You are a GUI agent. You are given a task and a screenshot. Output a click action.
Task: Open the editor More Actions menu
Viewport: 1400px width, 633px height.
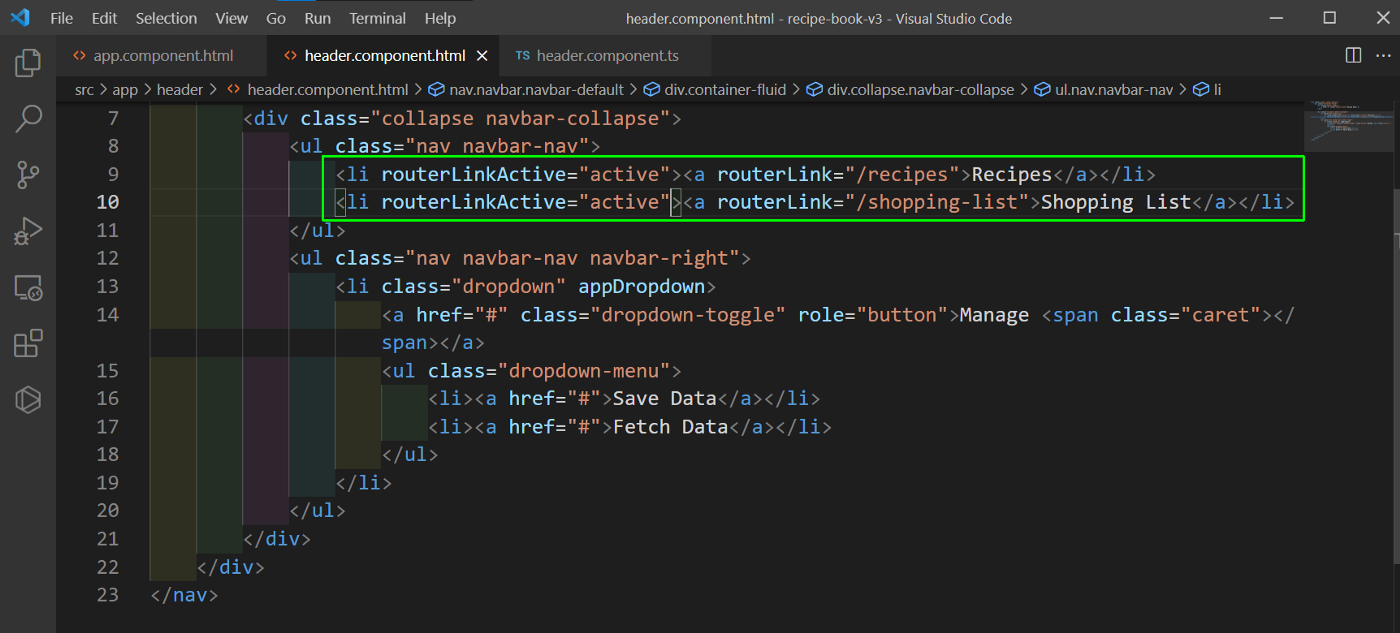[1383, 55]
